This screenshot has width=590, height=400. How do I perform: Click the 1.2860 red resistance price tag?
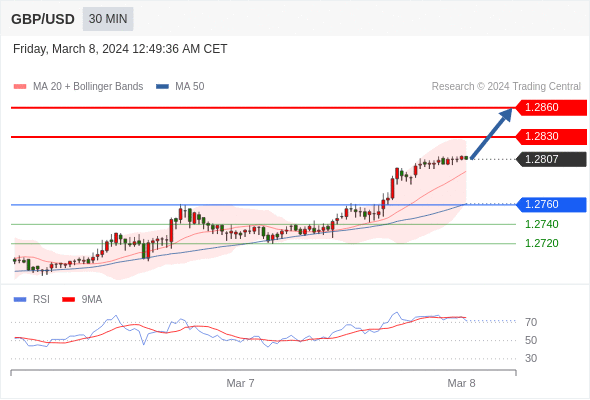tap(551, 108)
